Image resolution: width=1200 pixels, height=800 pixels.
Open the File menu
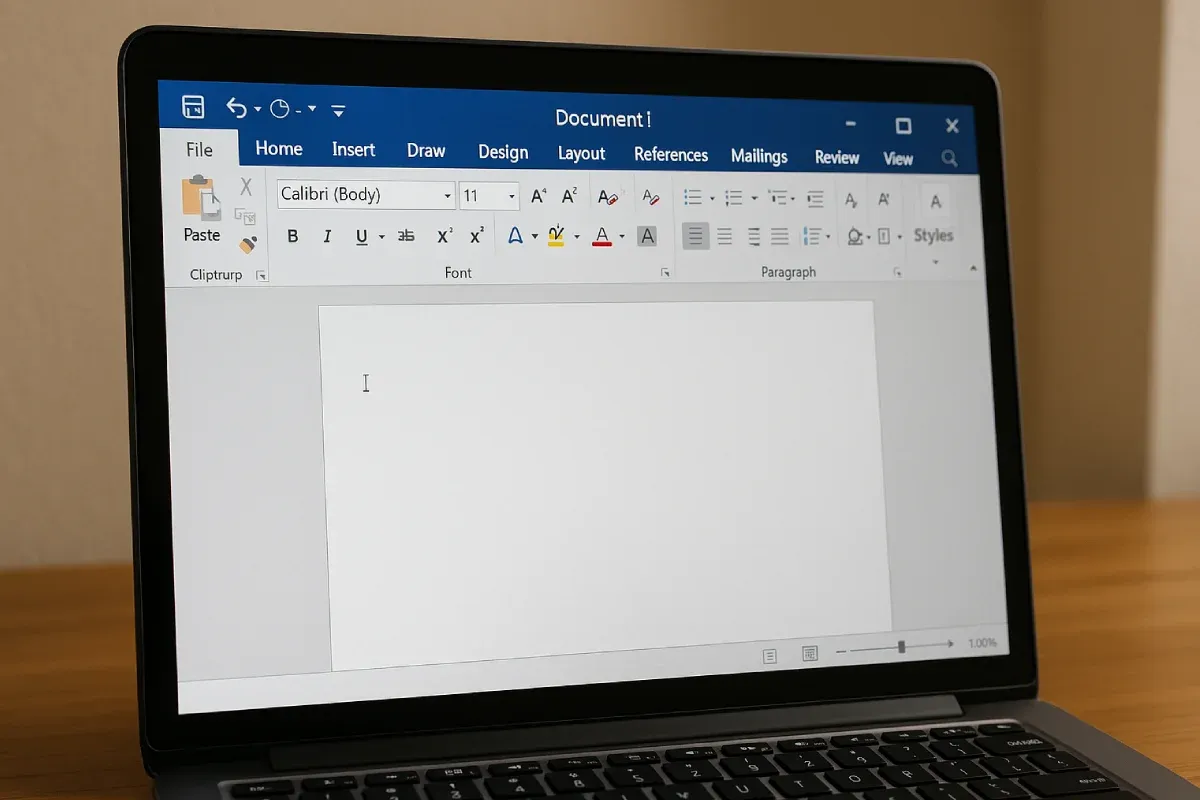click(199, 150)
